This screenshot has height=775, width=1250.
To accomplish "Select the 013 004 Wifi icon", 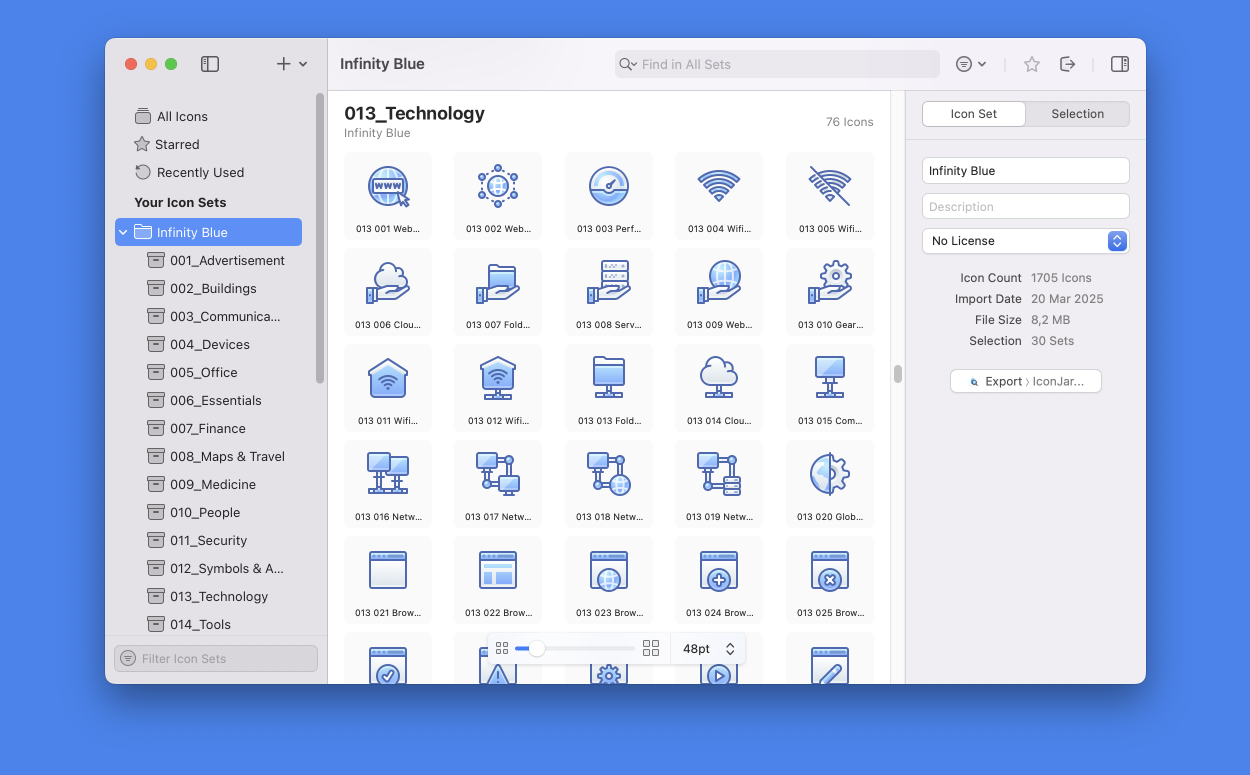I will (x=719, y=195).
